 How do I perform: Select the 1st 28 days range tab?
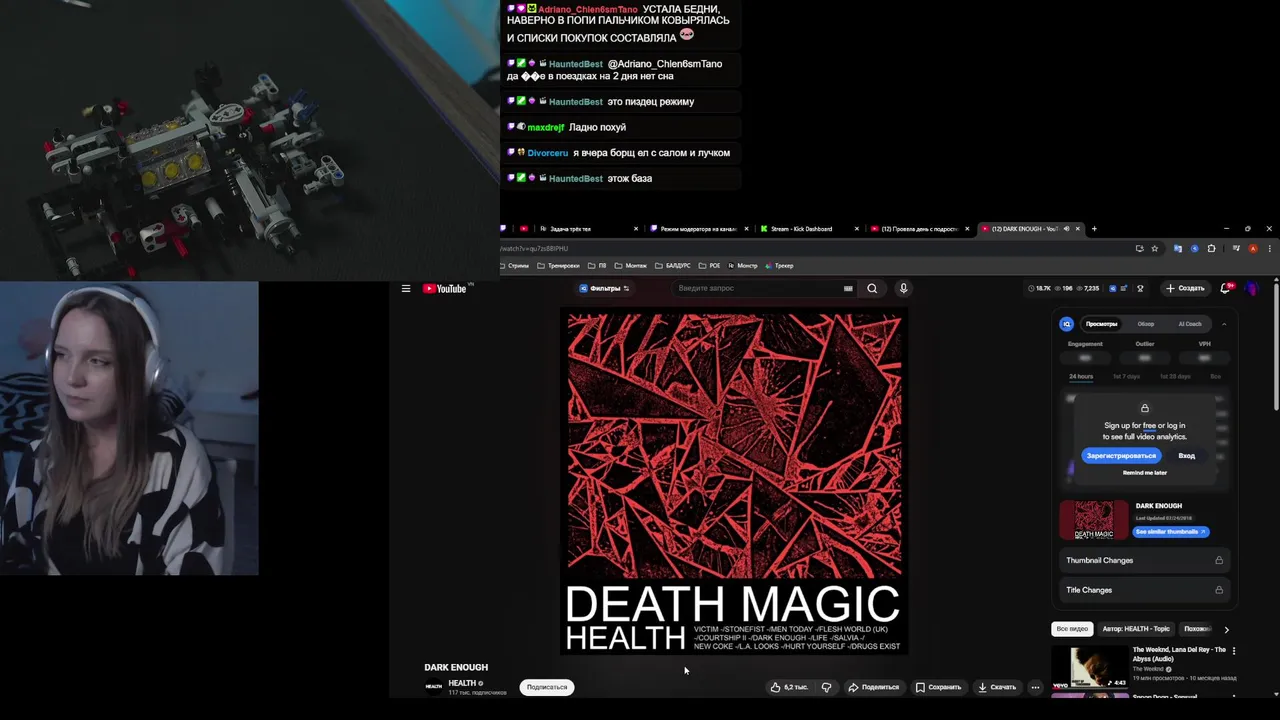click(x=1175, y=376)
